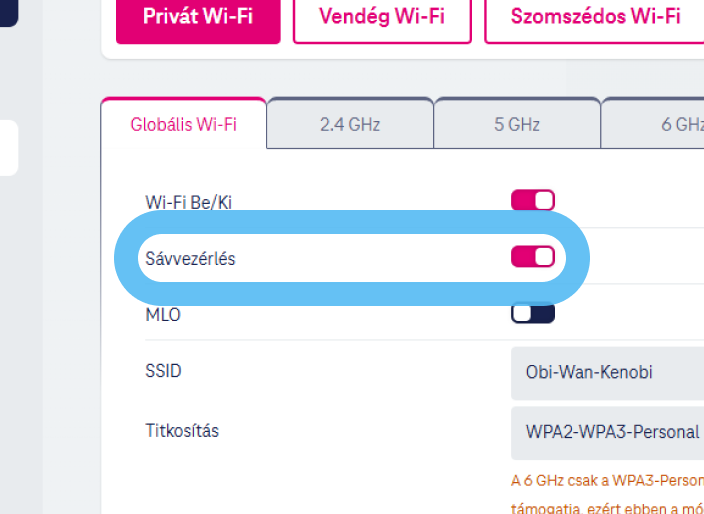
Task: Click the MLO label text
Action: 163,315
